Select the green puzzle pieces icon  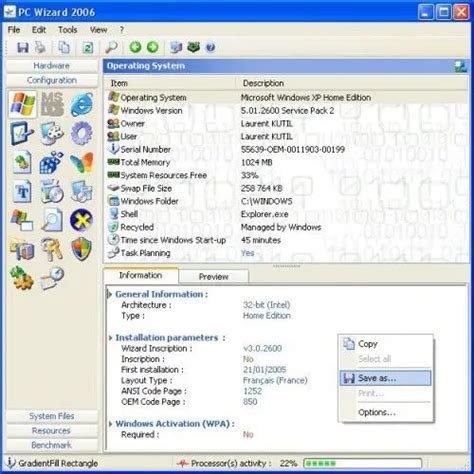(22, 278)
